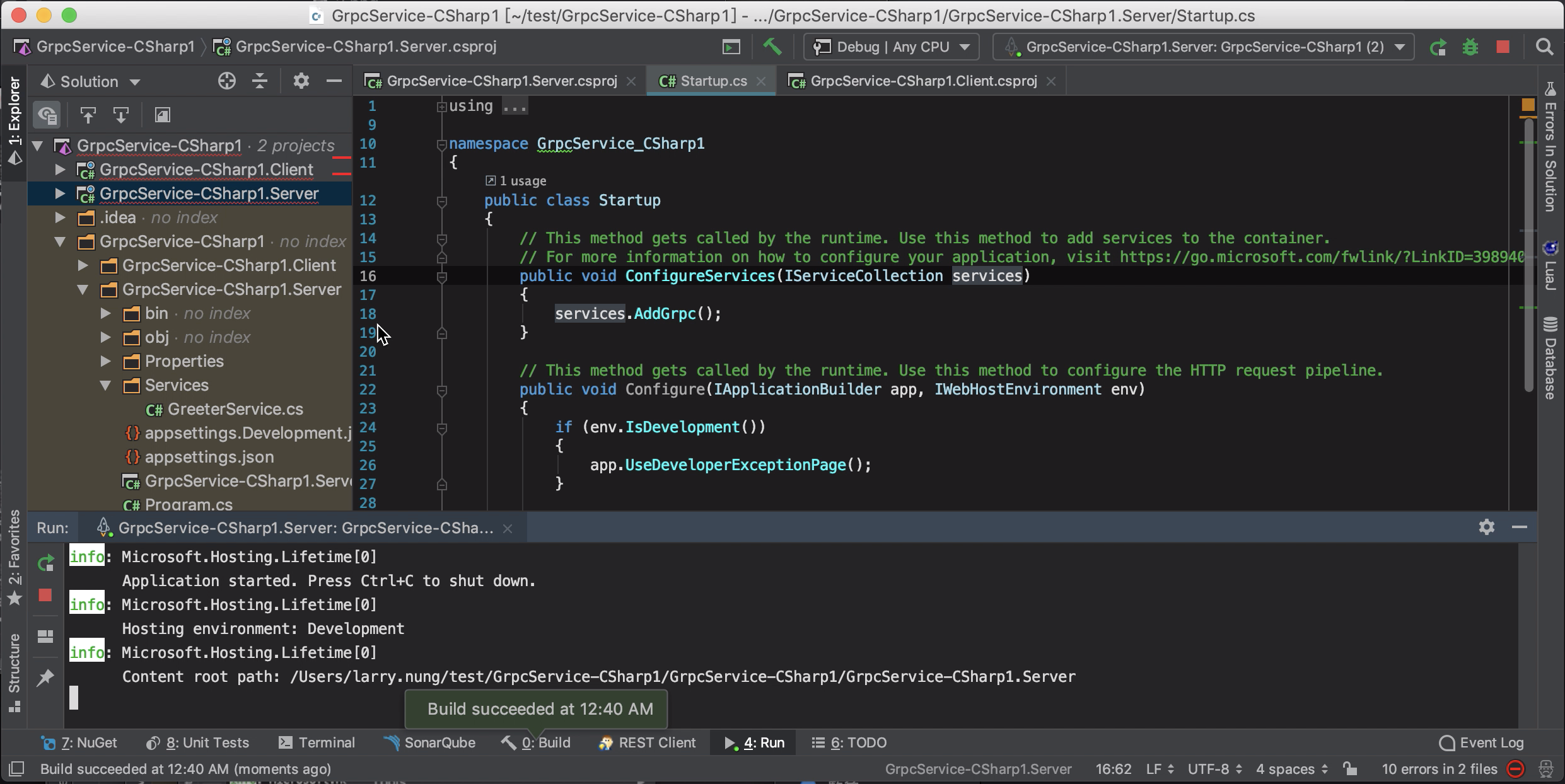This screenshot has width=1565, height=784.
Task: Change 4 spaces indentation setting
Action: pos(1292,769)
